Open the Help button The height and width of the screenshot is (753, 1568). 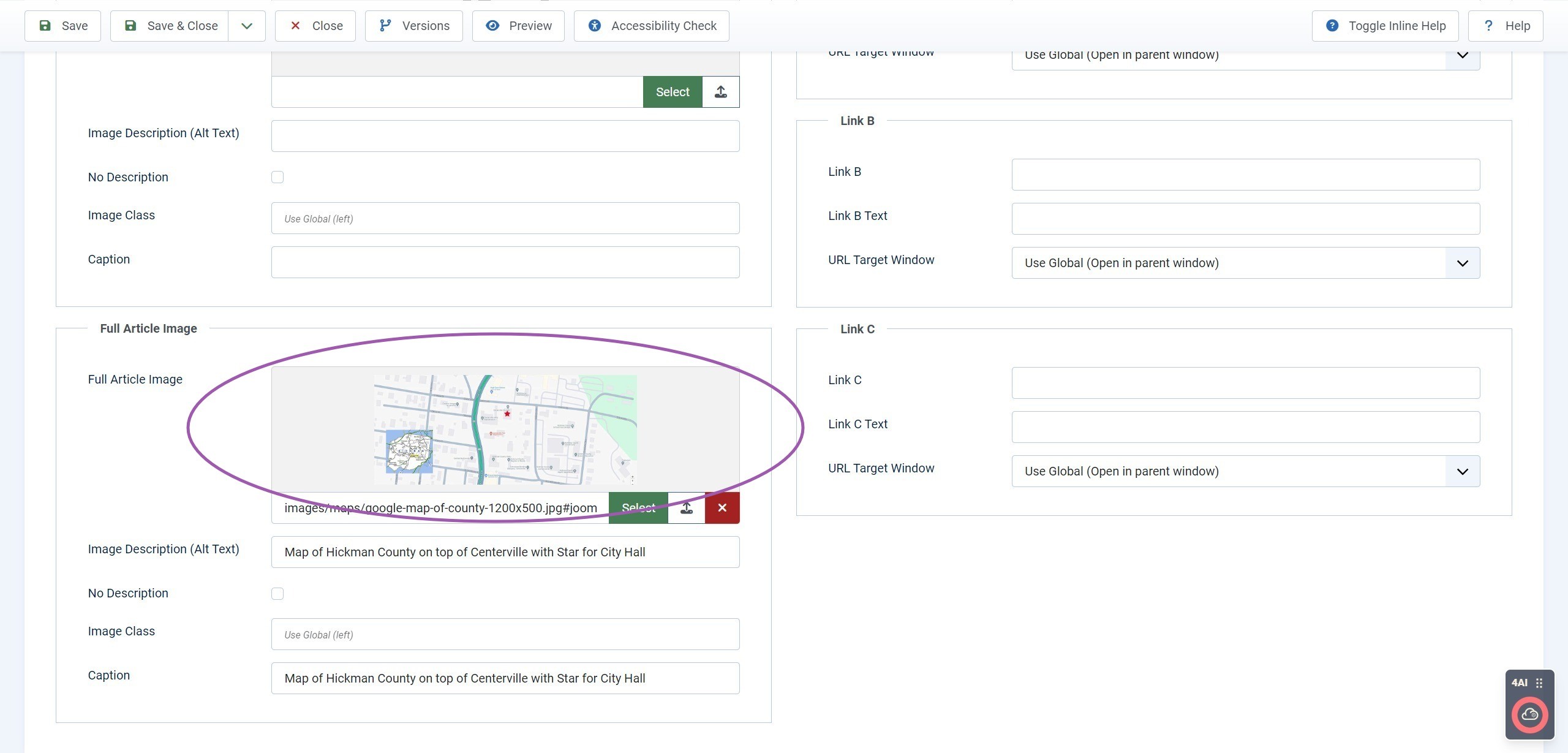pos(1505,26)
